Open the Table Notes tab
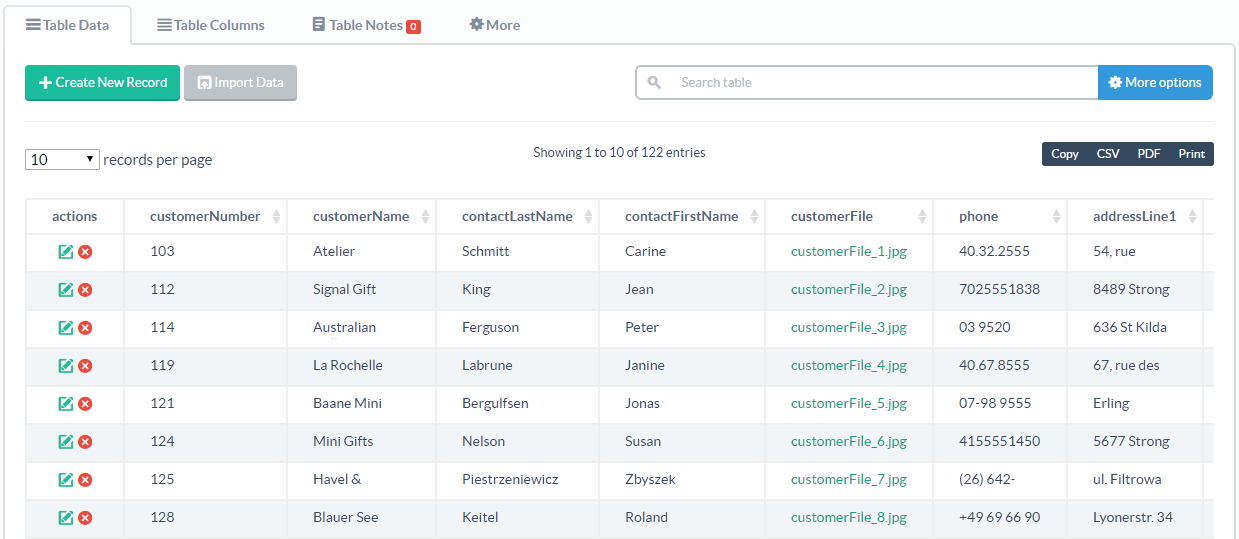Viewport: 1239px width, 539px height. 366,25
